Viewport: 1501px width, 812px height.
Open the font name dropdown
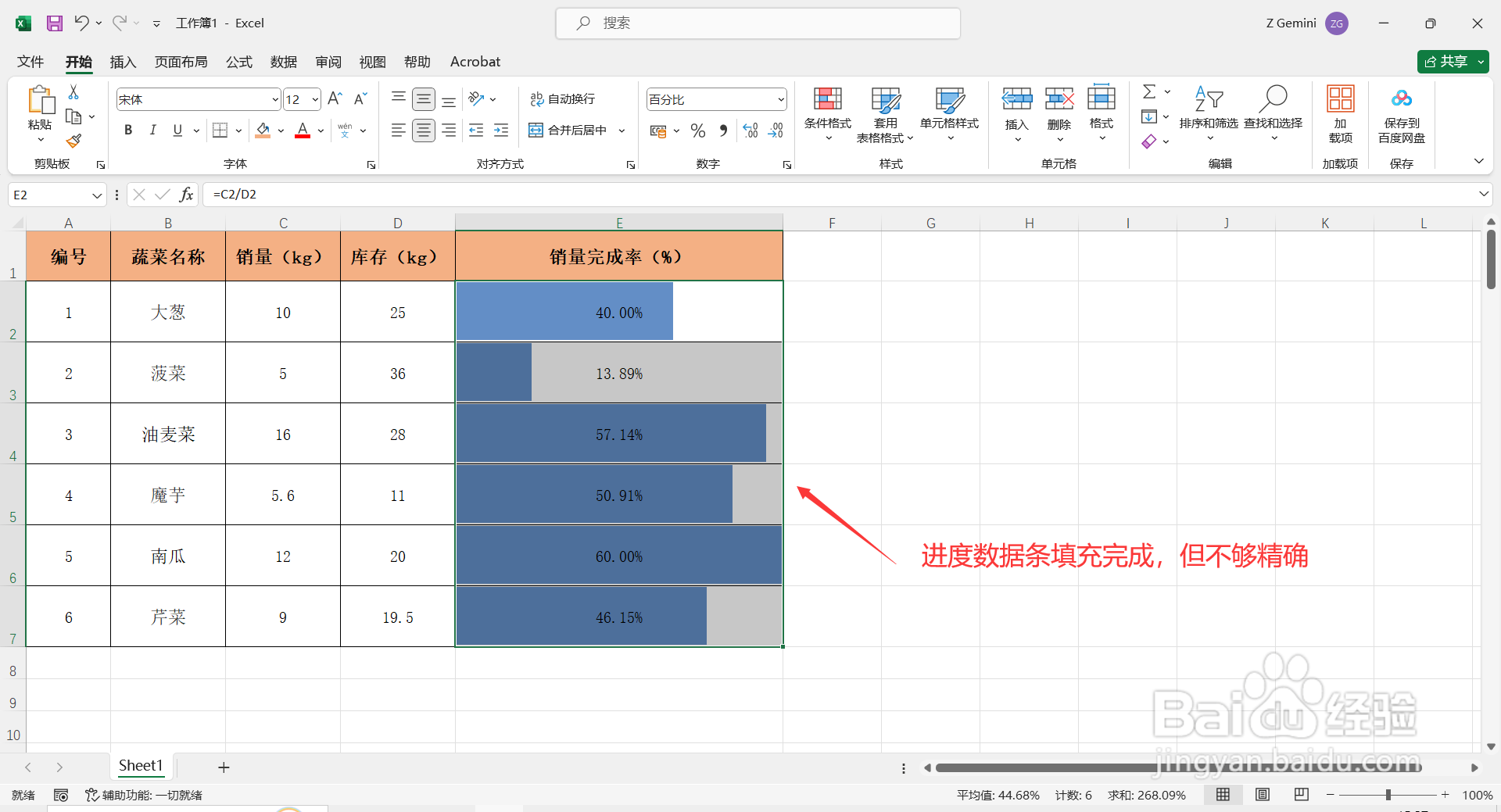[x=274, y=98]
